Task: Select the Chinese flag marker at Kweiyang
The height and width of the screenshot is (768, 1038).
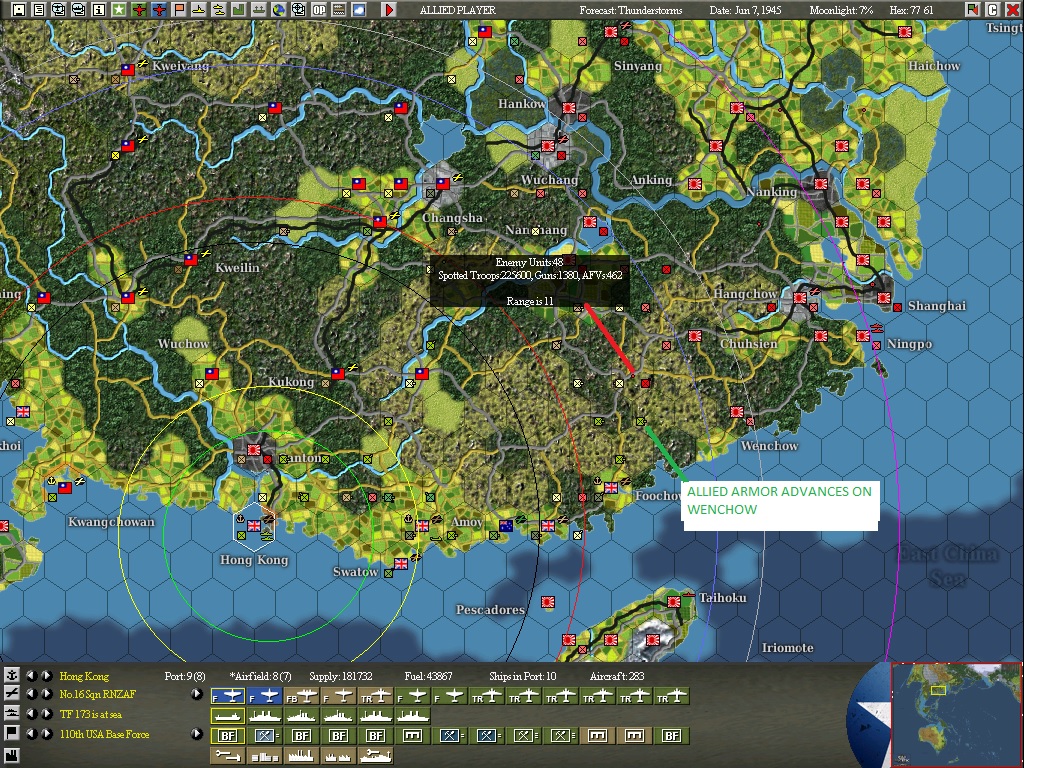Action: [128, 70]
